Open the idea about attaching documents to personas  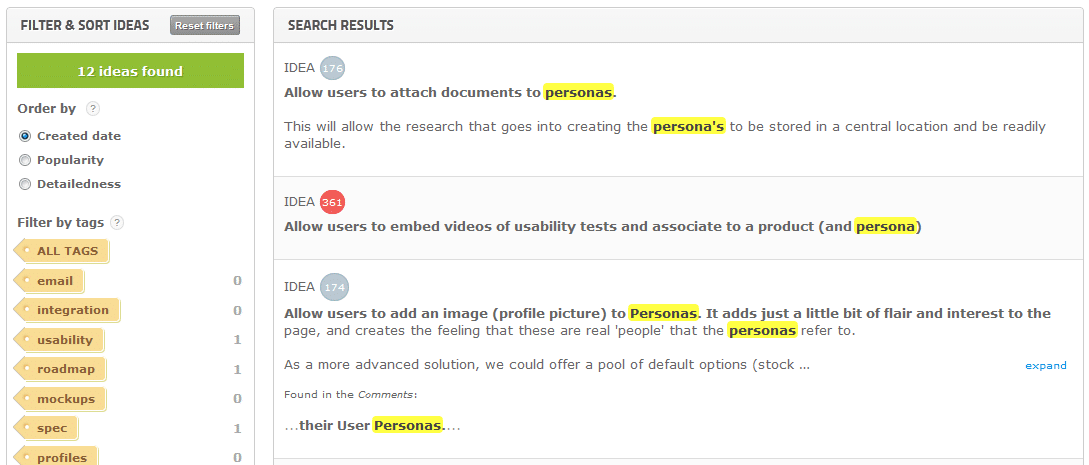click(x=450, y=93)
